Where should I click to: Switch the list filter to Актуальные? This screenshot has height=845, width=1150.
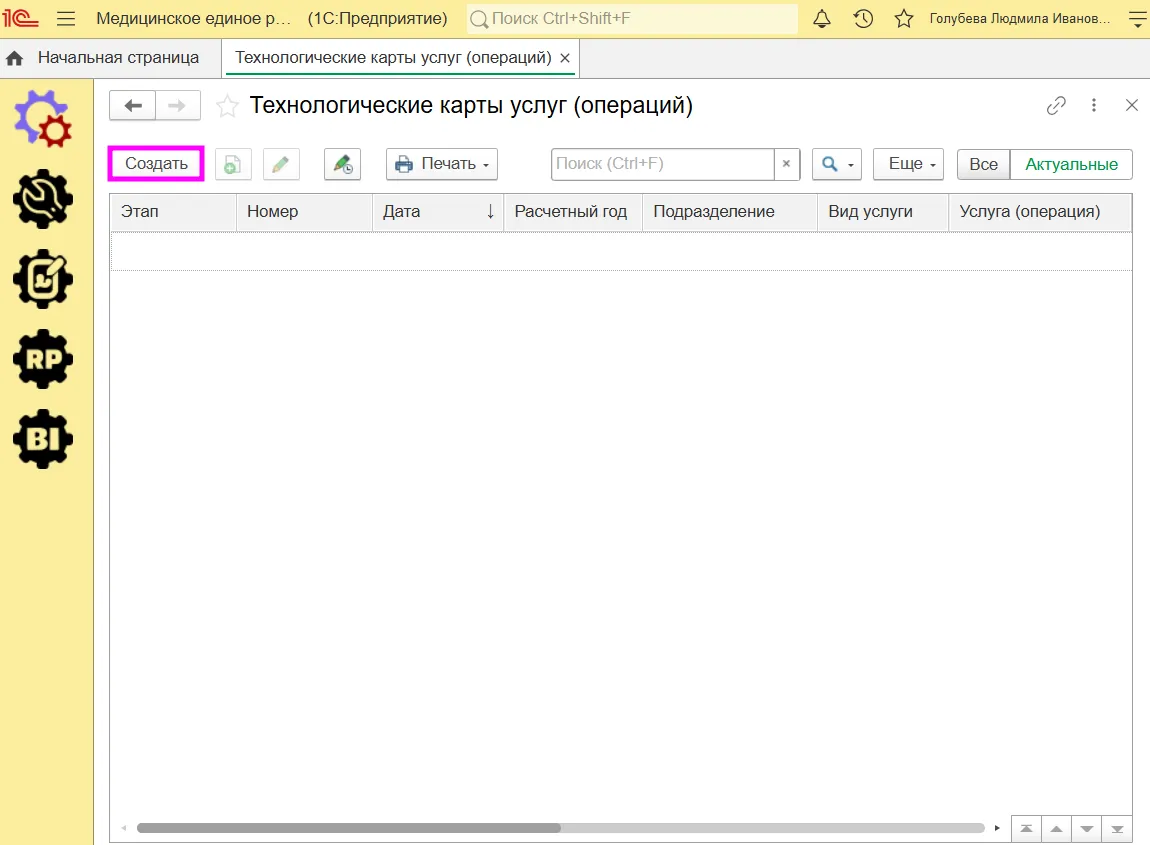[1071, 164]
